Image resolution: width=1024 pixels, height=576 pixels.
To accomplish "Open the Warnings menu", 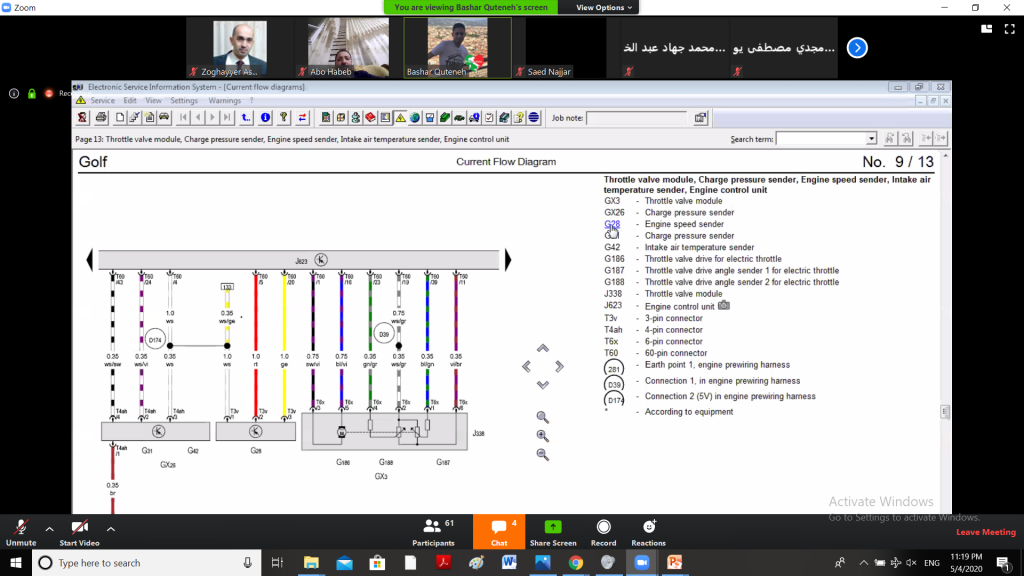I will click(x=225, y=101).
